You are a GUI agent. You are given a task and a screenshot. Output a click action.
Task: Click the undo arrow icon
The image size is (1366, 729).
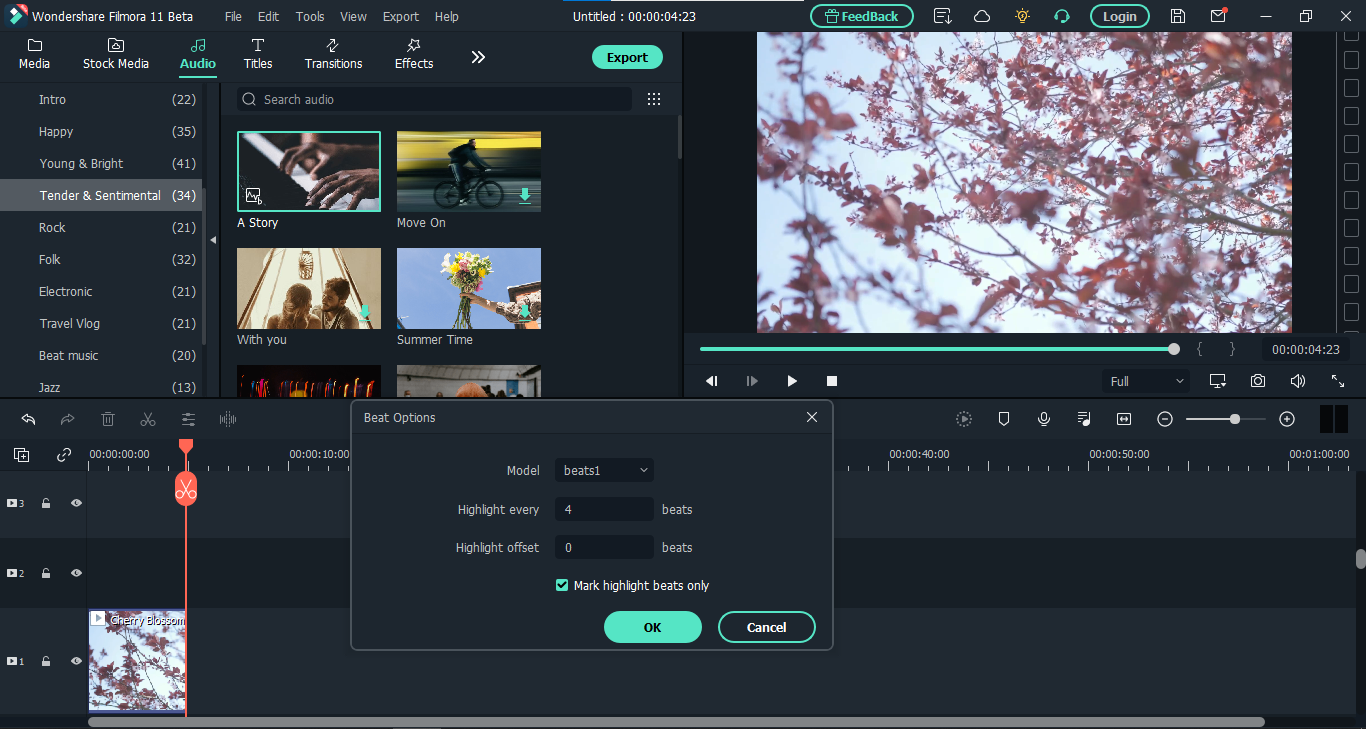28,420
